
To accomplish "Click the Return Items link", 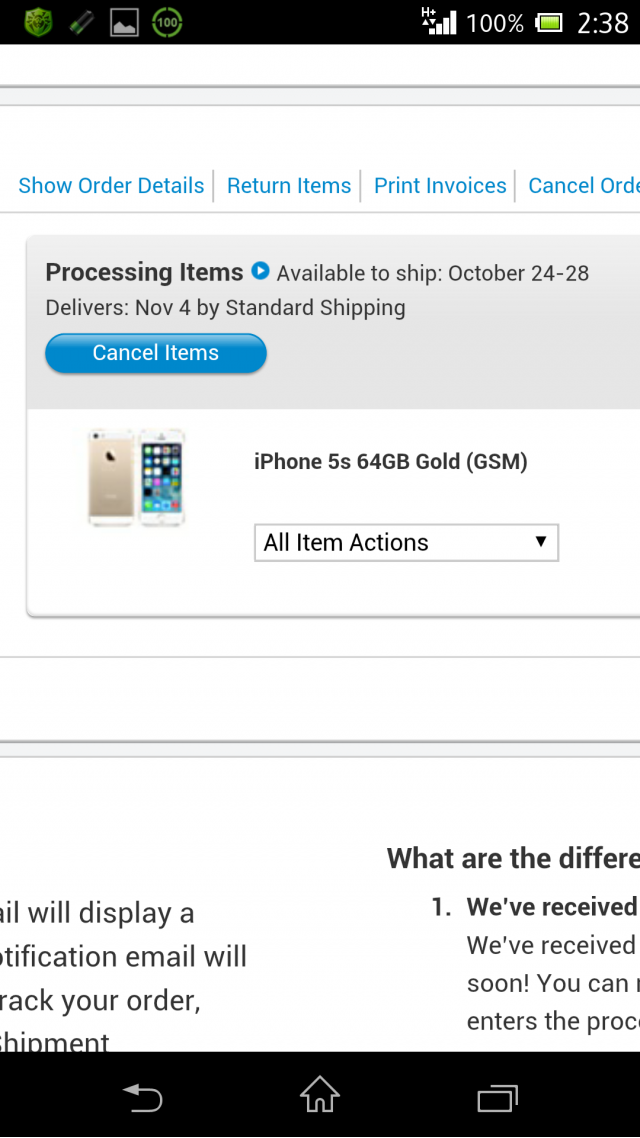I will point(289,186).
